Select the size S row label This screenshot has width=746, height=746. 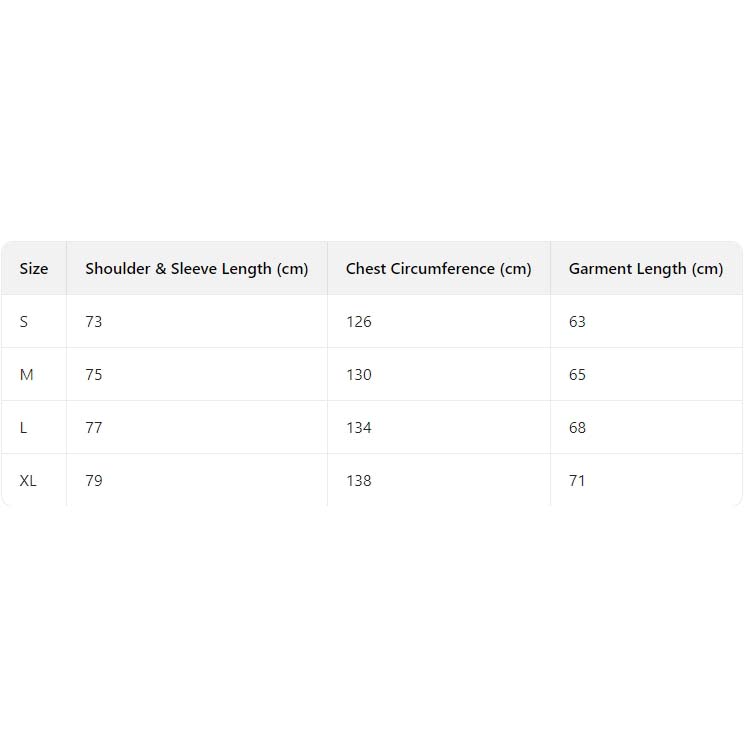tap(24, 322)
